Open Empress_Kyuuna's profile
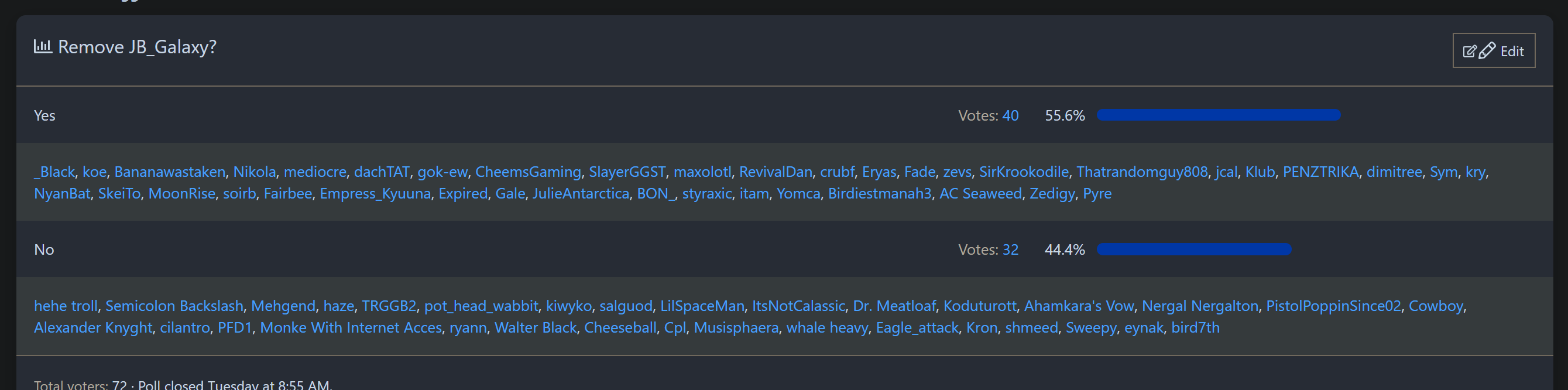The height and width of the screenshot is (390, 1568). [x=375, y=194]
